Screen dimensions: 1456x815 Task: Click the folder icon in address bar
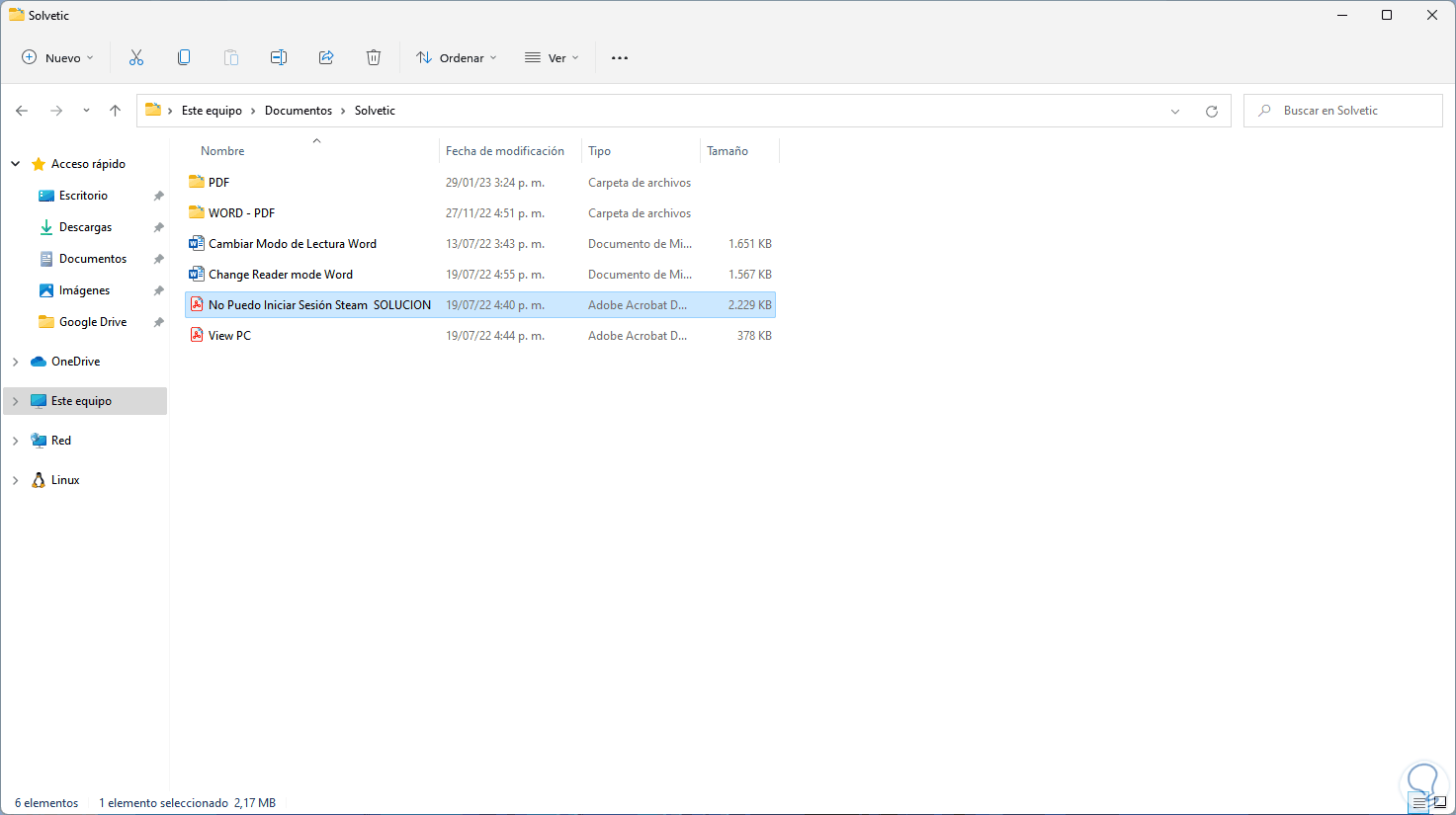(x=153, y=110)
